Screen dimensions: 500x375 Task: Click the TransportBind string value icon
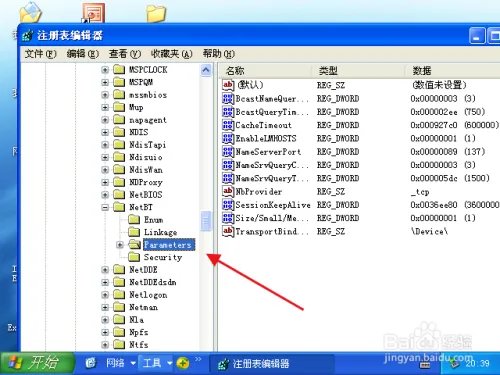pyautogui.click(x=228, y=231)
